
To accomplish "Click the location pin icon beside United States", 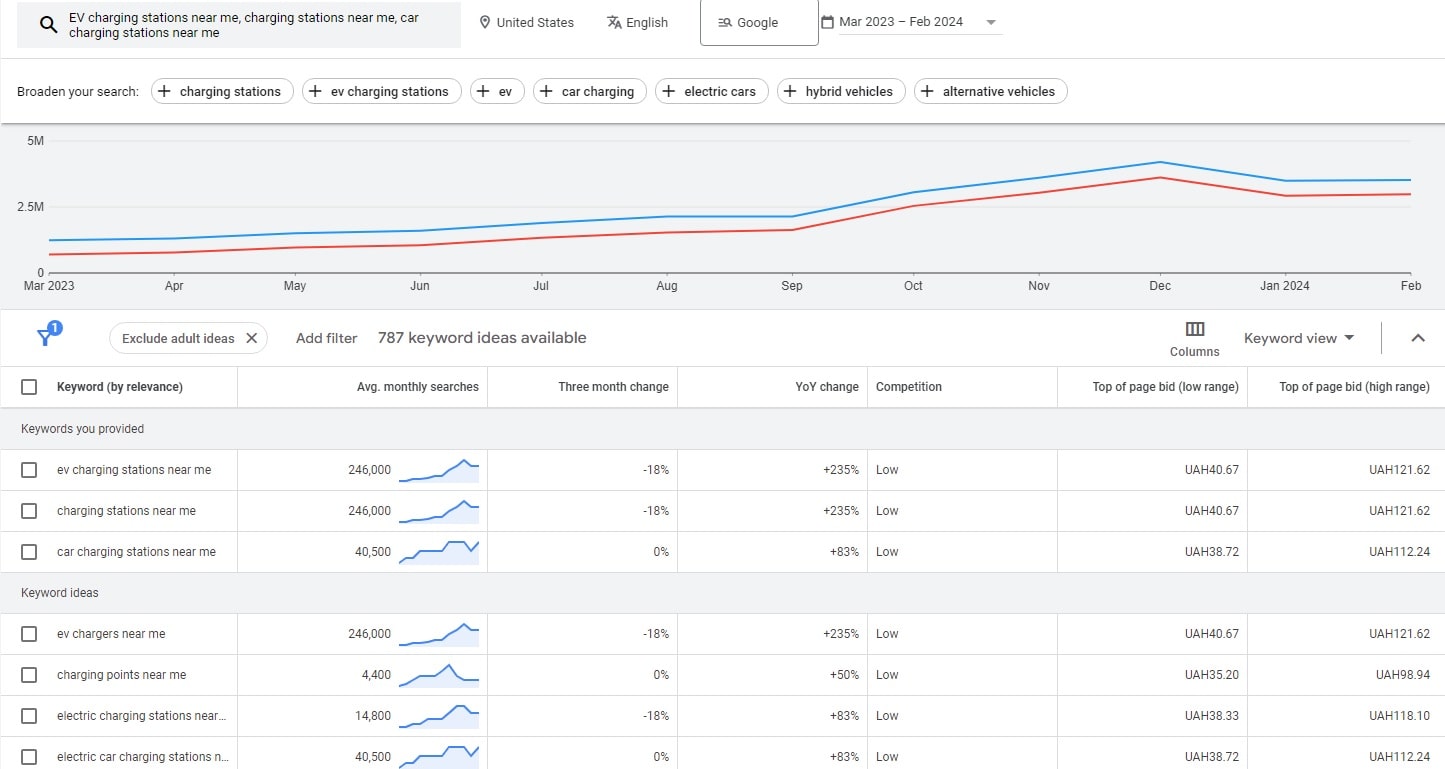I will pos(485,22).
